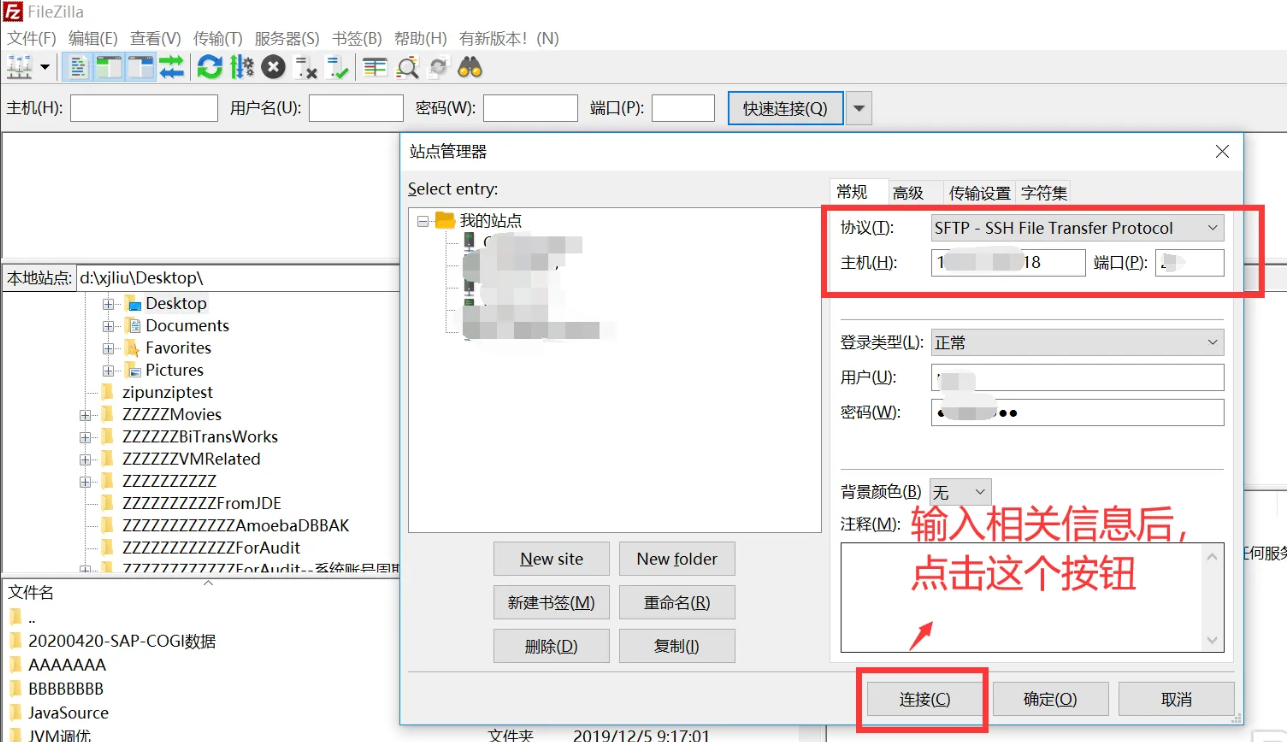Click the 确定(O) button
The image size is (1287, 742).
(1050, 699)
